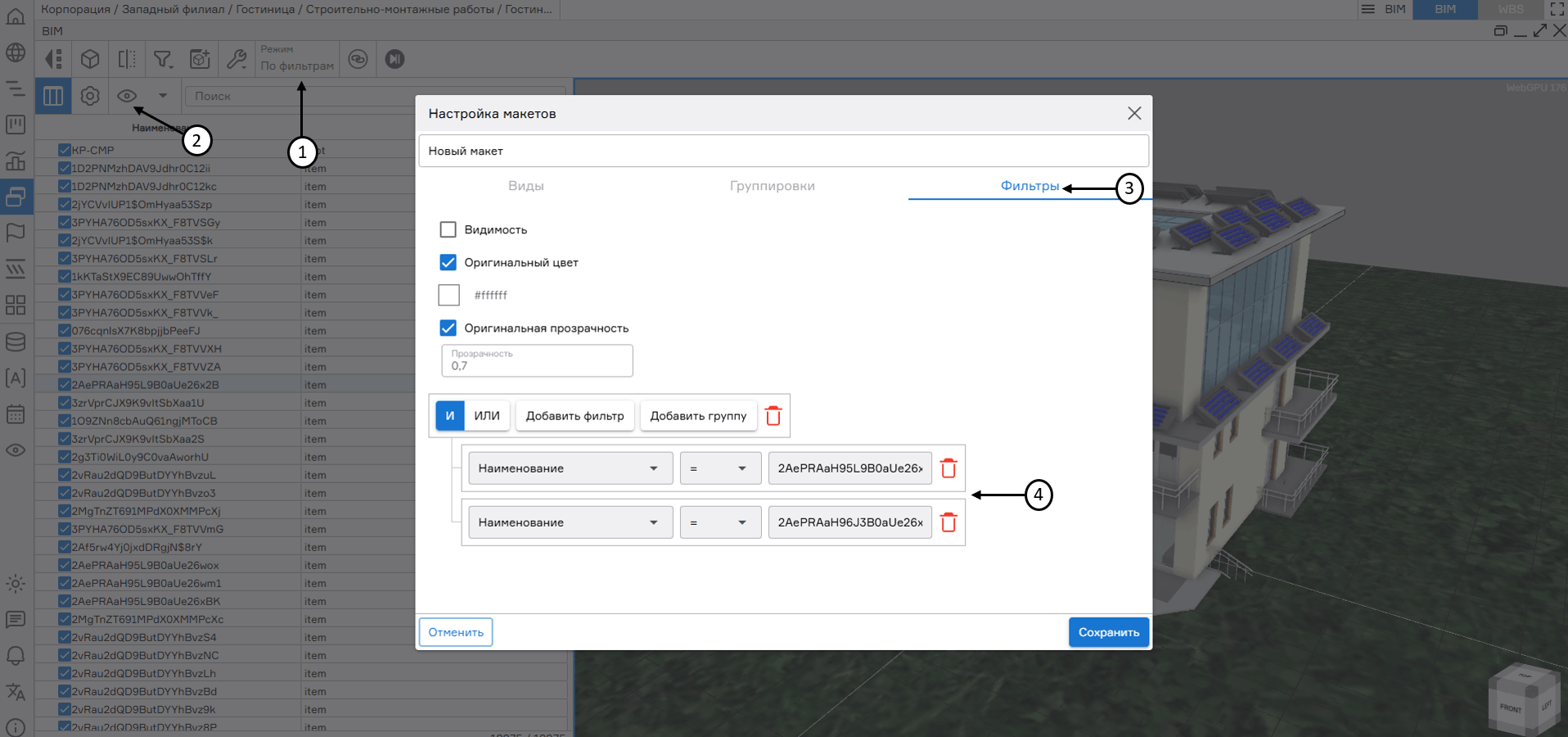Click the Сохранить button
Viewport: 1568px width, 737px height.
click(x=1108, y=632)
